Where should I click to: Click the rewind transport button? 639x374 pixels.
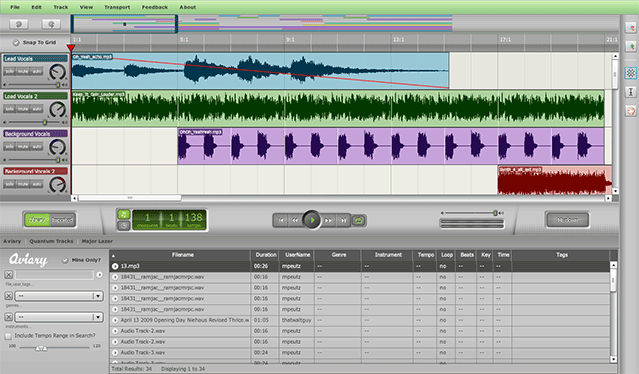pos(295,220)
